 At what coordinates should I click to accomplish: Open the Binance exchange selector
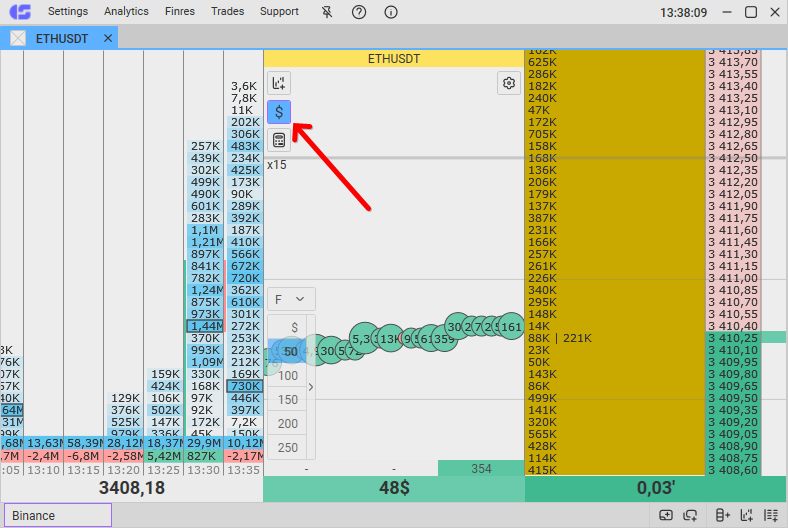coord(57,515)
